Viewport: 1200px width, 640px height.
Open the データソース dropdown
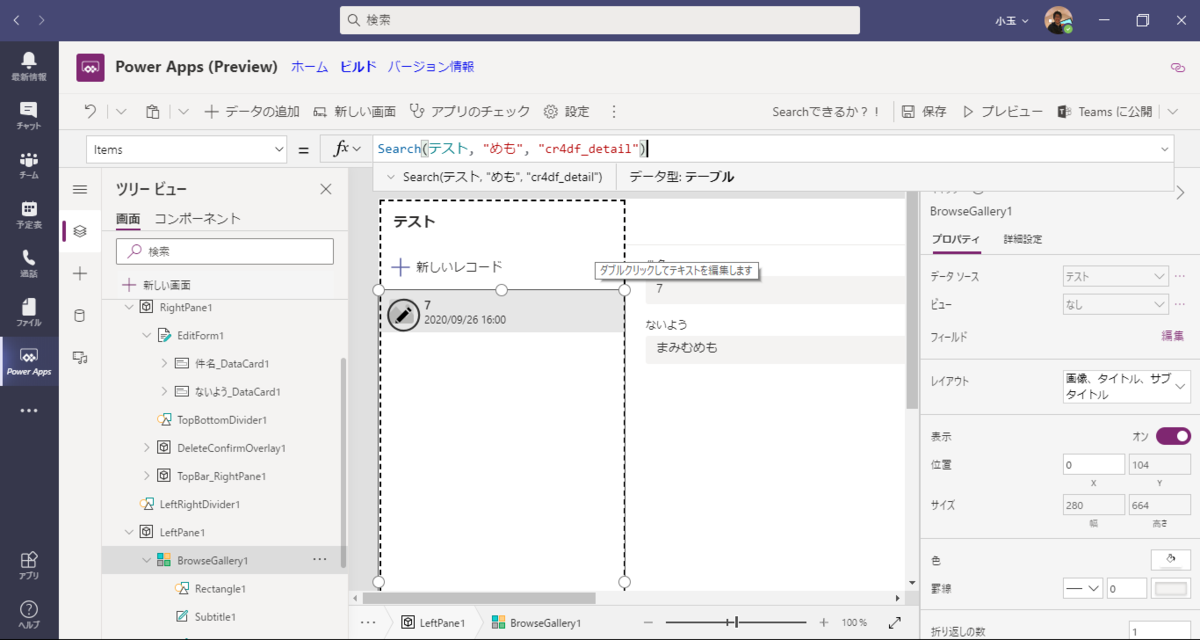pos(1115,276)
